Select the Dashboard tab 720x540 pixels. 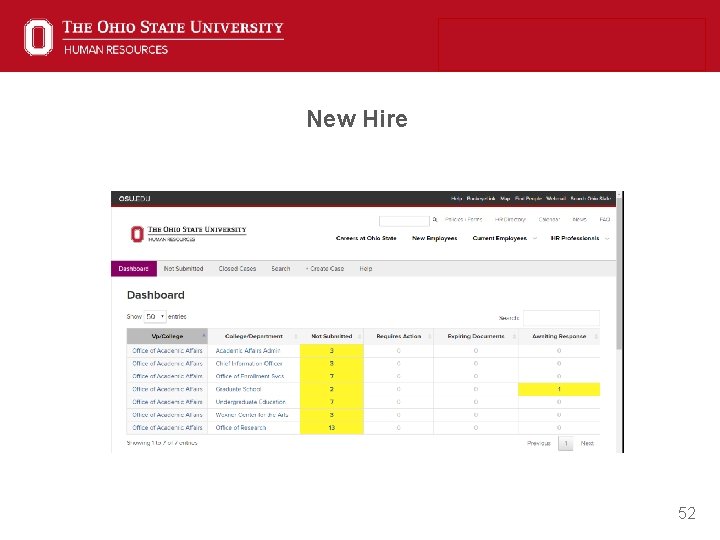tap(134, 269)
